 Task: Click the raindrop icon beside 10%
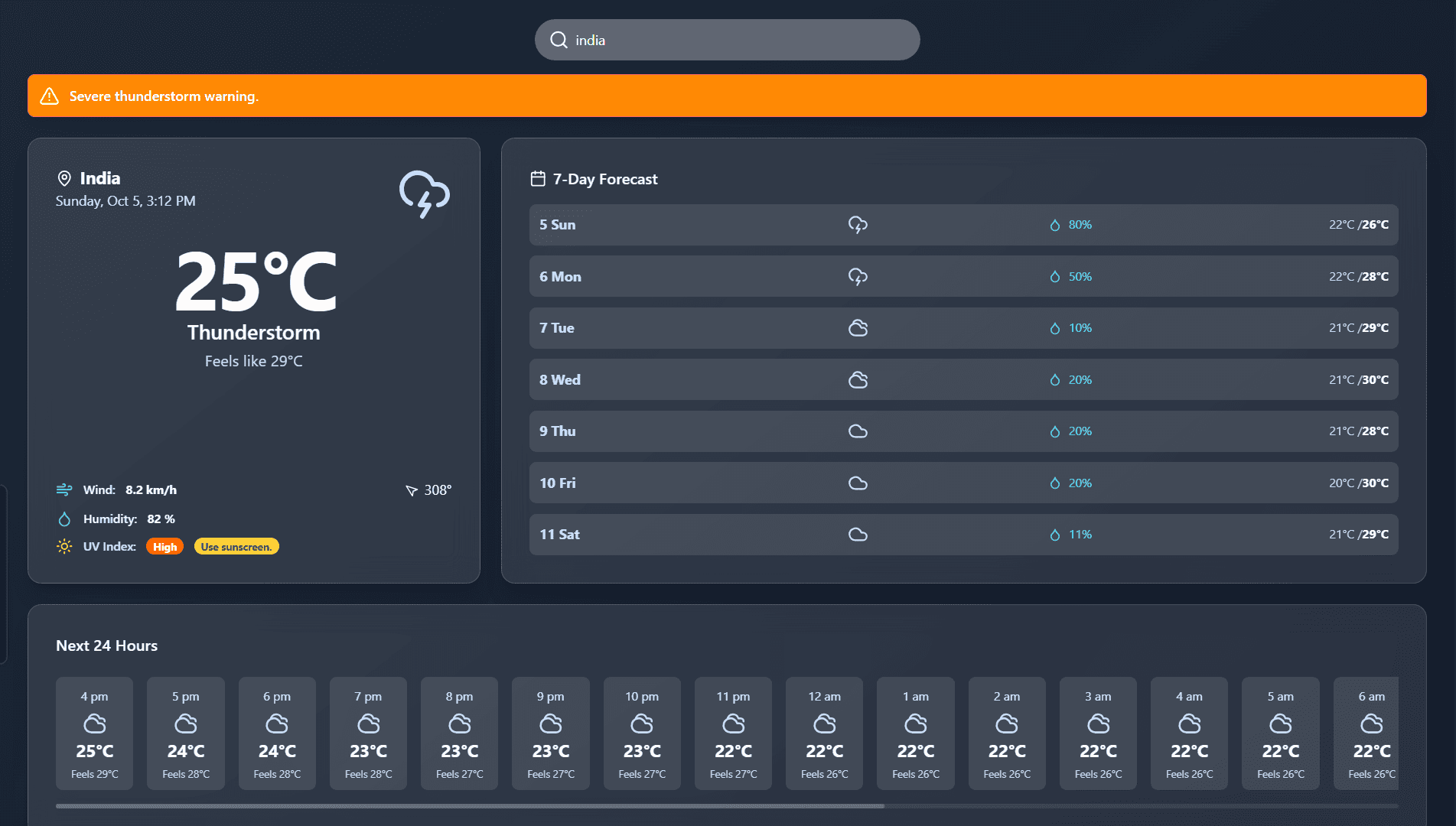1055,328
